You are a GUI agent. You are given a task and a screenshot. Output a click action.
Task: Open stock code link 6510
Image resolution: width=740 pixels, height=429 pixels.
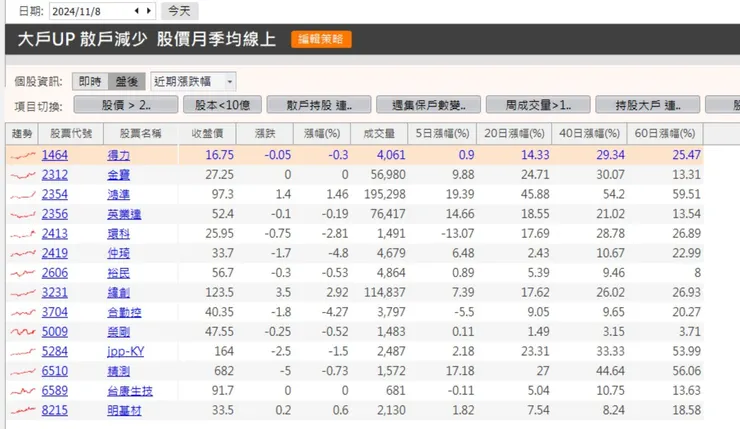pos(55,371)
